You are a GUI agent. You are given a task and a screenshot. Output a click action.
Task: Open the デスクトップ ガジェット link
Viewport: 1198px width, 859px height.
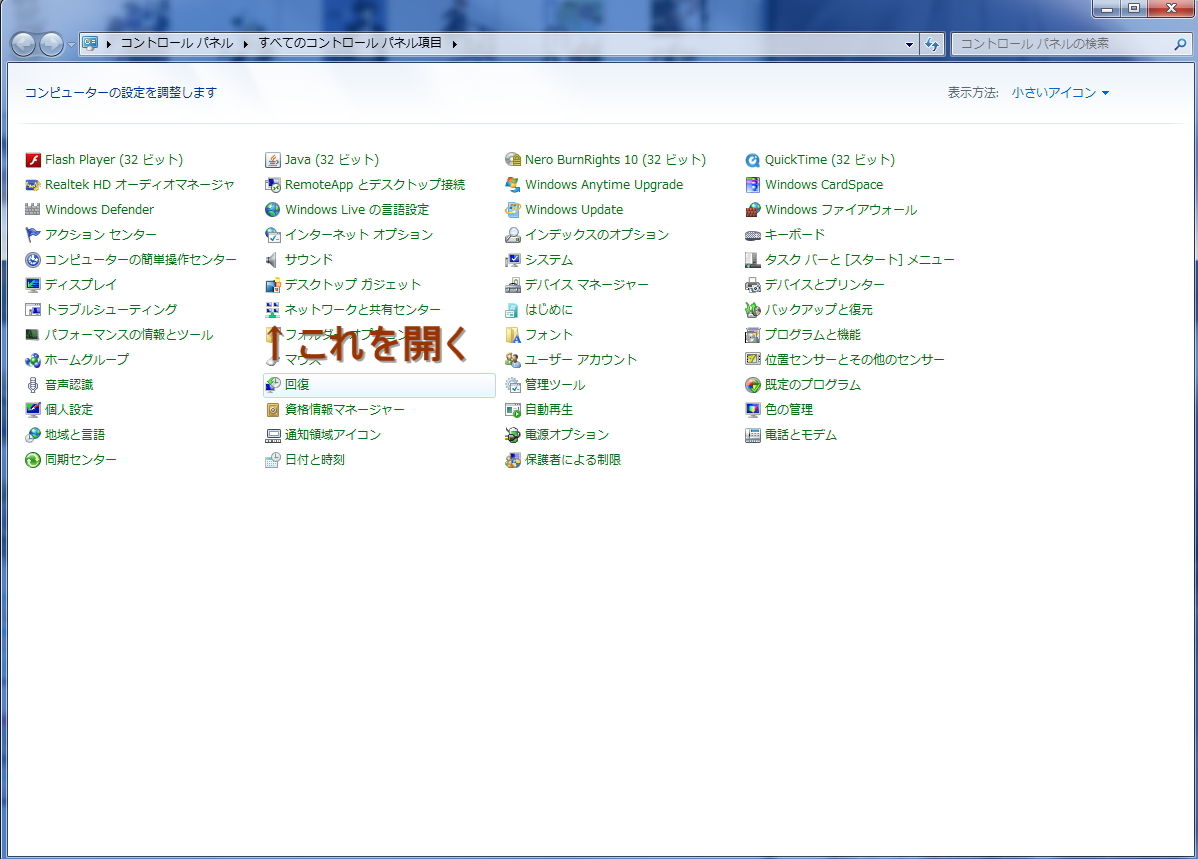coord(353,284)
